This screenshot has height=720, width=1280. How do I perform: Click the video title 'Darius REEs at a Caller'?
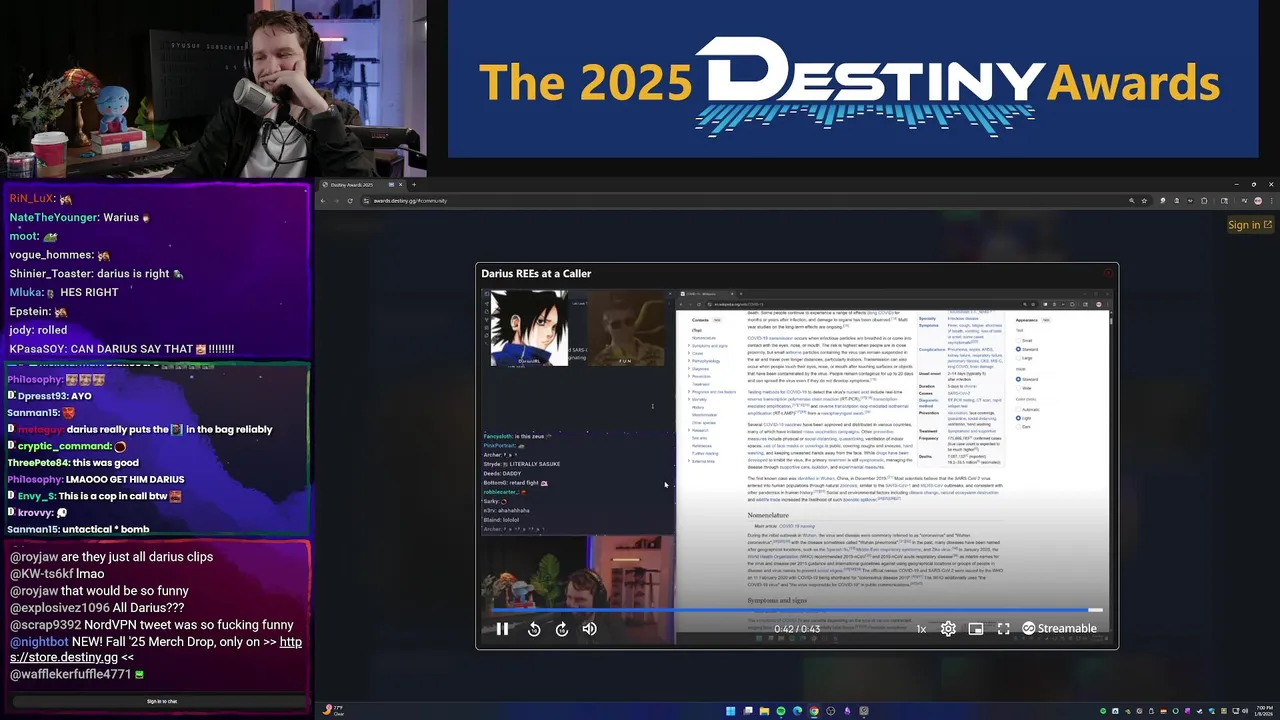tap(536, 273)
